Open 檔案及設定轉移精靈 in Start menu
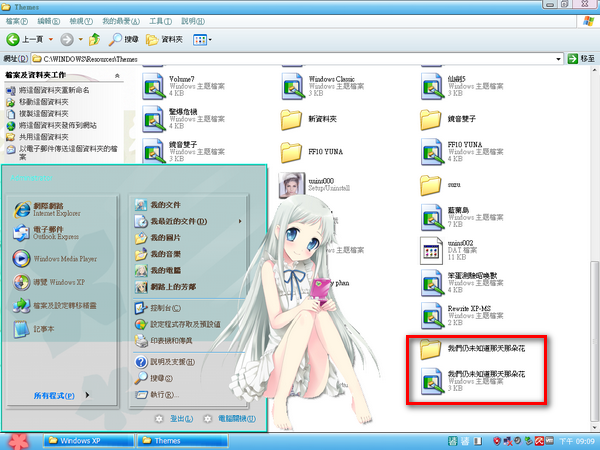The image size is (600, 450). (x=54, y=305)
